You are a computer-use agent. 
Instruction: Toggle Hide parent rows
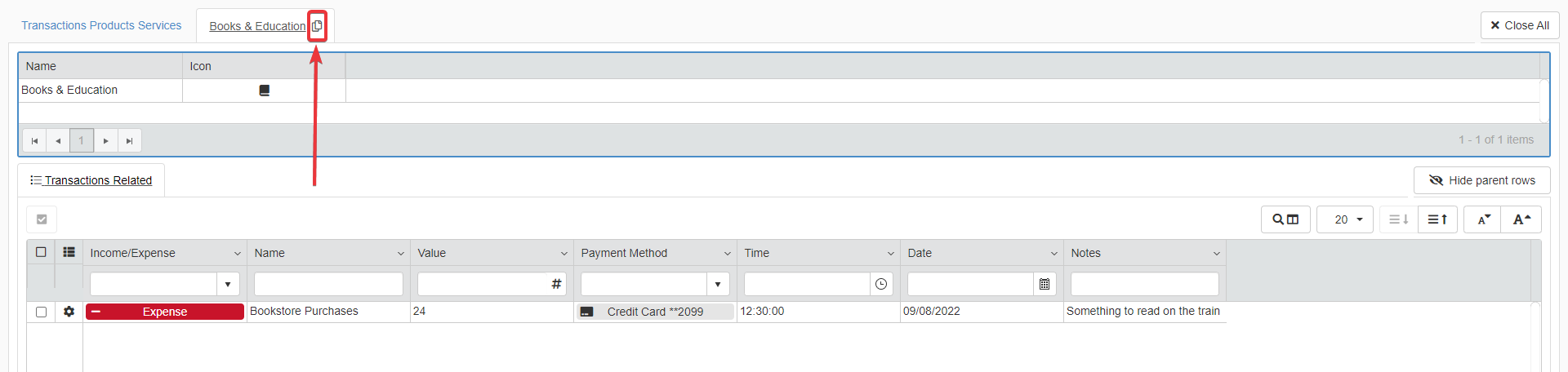[x=1481, y=180]
